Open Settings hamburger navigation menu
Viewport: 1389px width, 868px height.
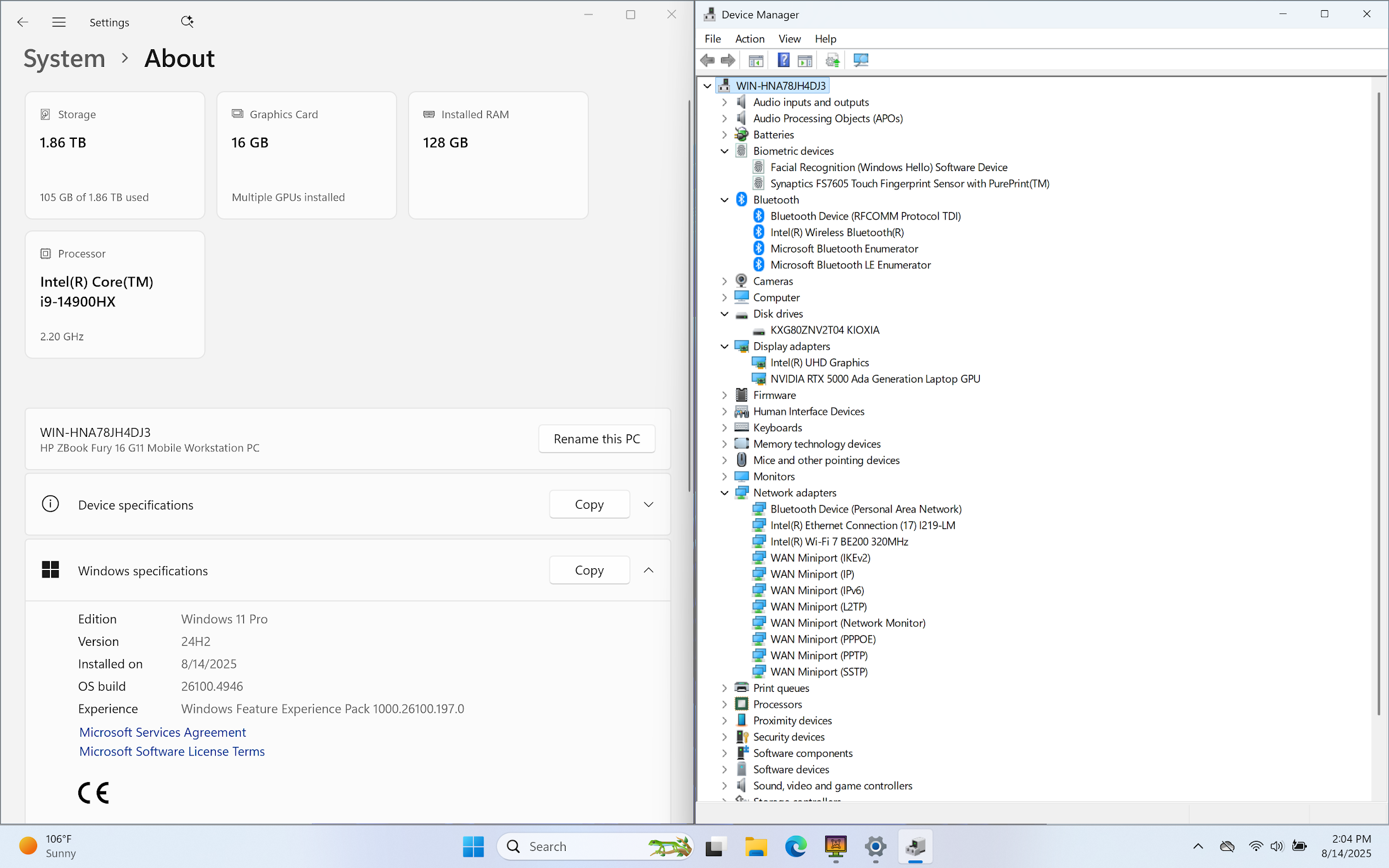click(x=59, y=22)
